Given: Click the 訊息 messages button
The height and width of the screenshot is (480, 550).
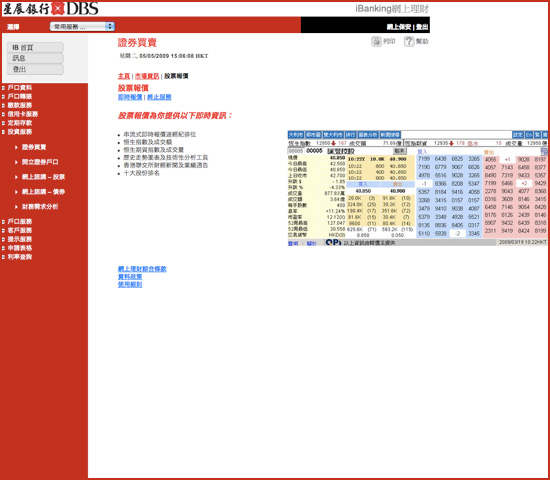Looking at the screenshot, I should tap(35, 58).
